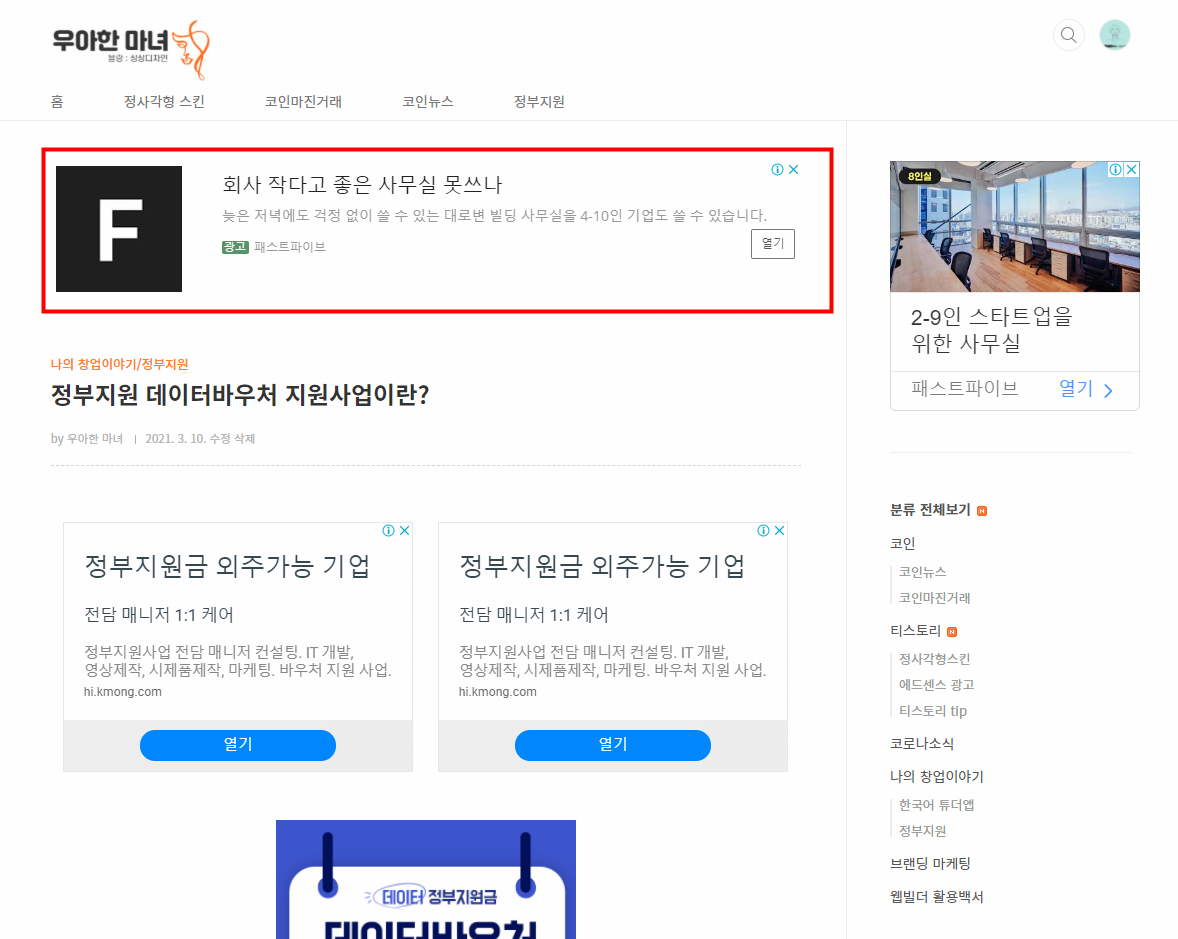Open the search magnifier icon
Screen dimensions: 1178x939
click(x=1068, y=35)
